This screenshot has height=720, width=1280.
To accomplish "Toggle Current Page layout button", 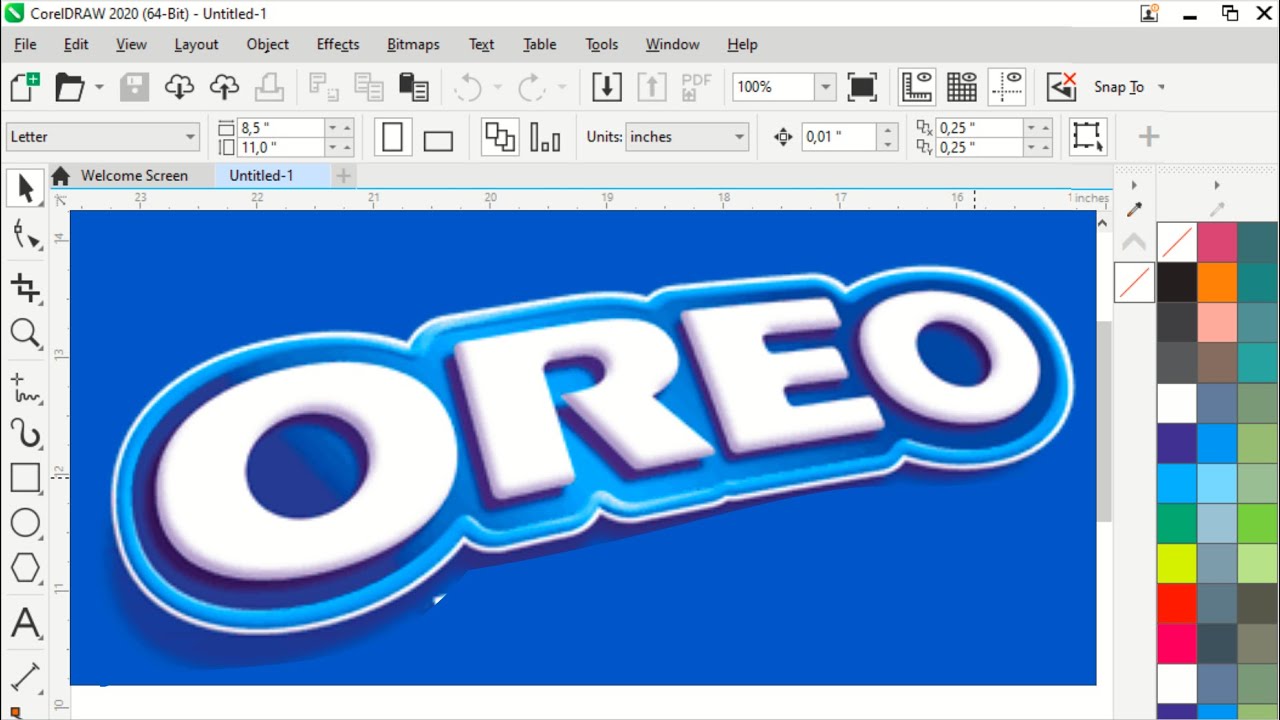I will coord(545,137).
